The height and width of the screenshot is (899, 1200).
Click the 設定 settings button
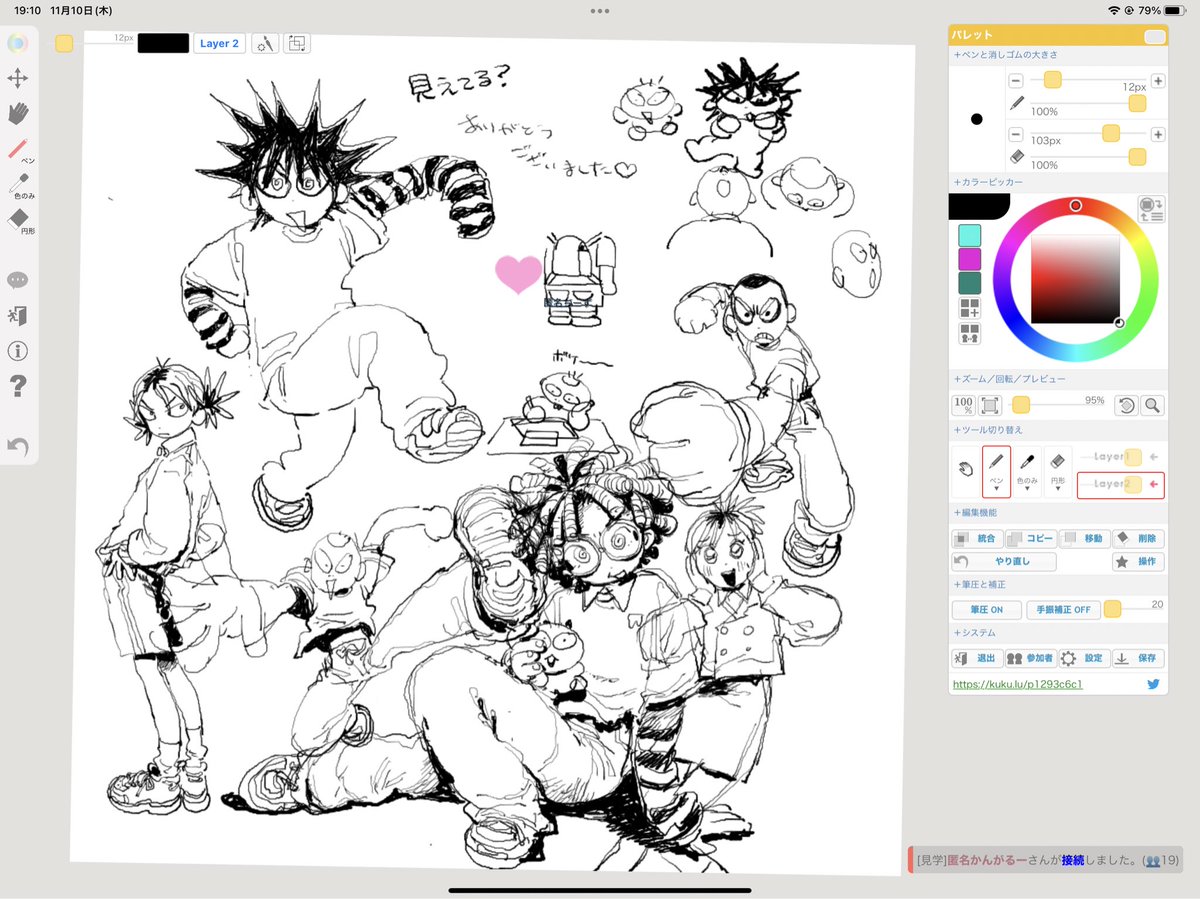(x=1085, y=658)
